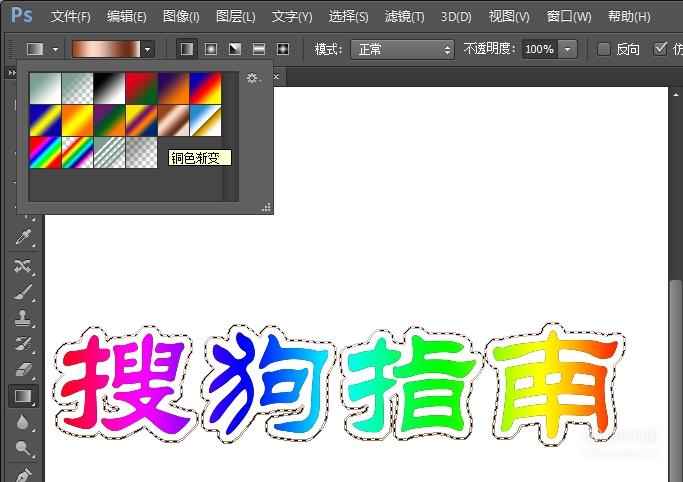The height and width of the screenshot is (482, 683).
Task: Open the 选择(S) menu
Action: click(348, 17)
